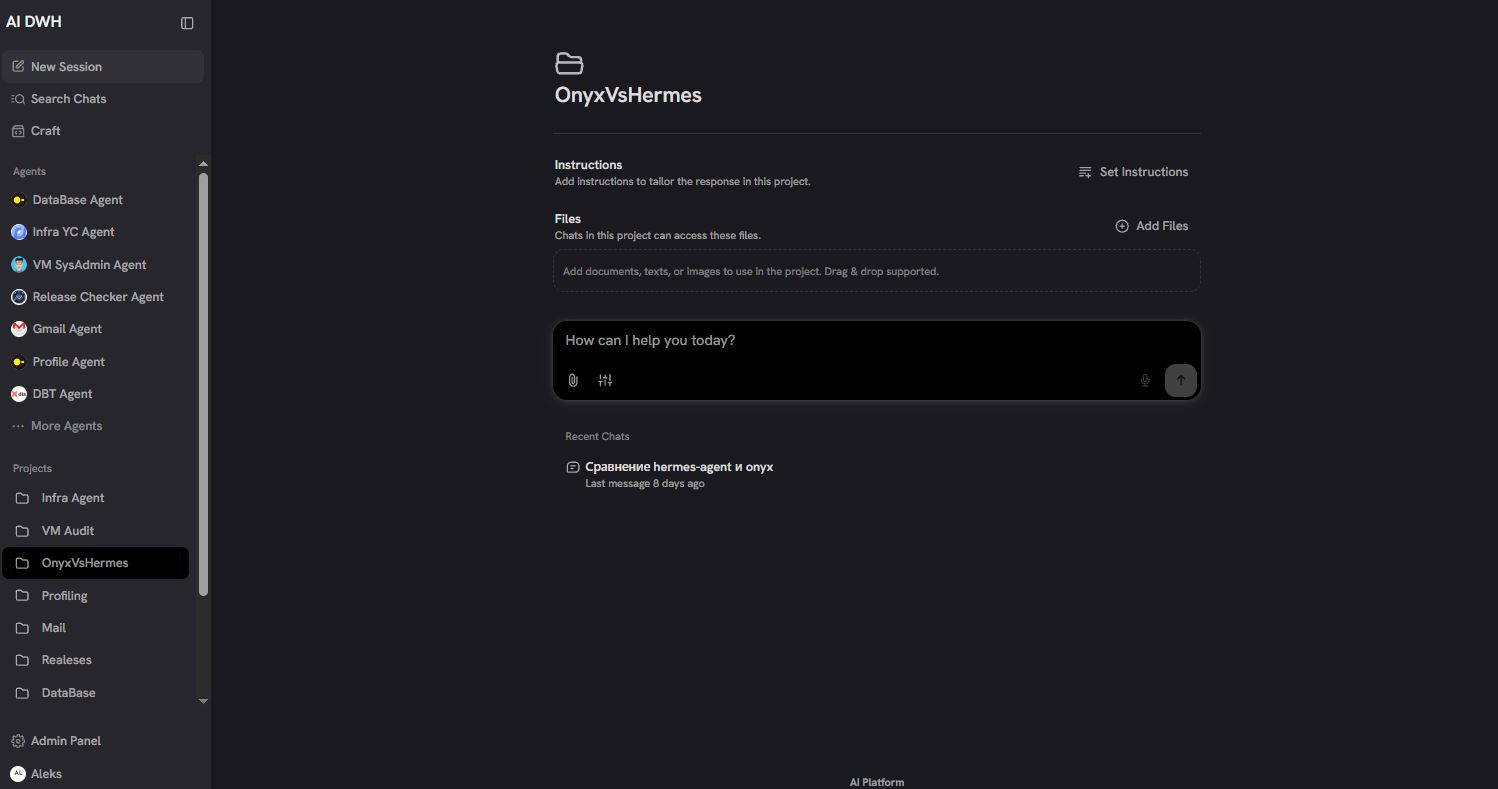Click the Profile Agent avatar icon
This screenshot has height=789, width=1498.
[x=19, y=362]
